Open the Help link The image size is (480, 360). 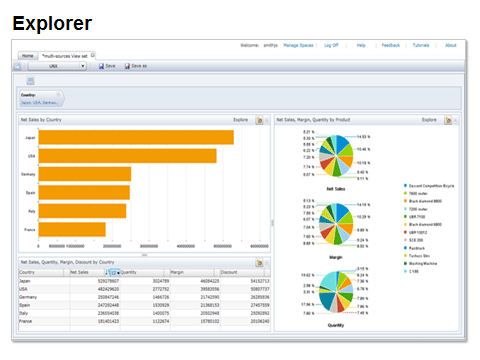[x=361, y=45]
